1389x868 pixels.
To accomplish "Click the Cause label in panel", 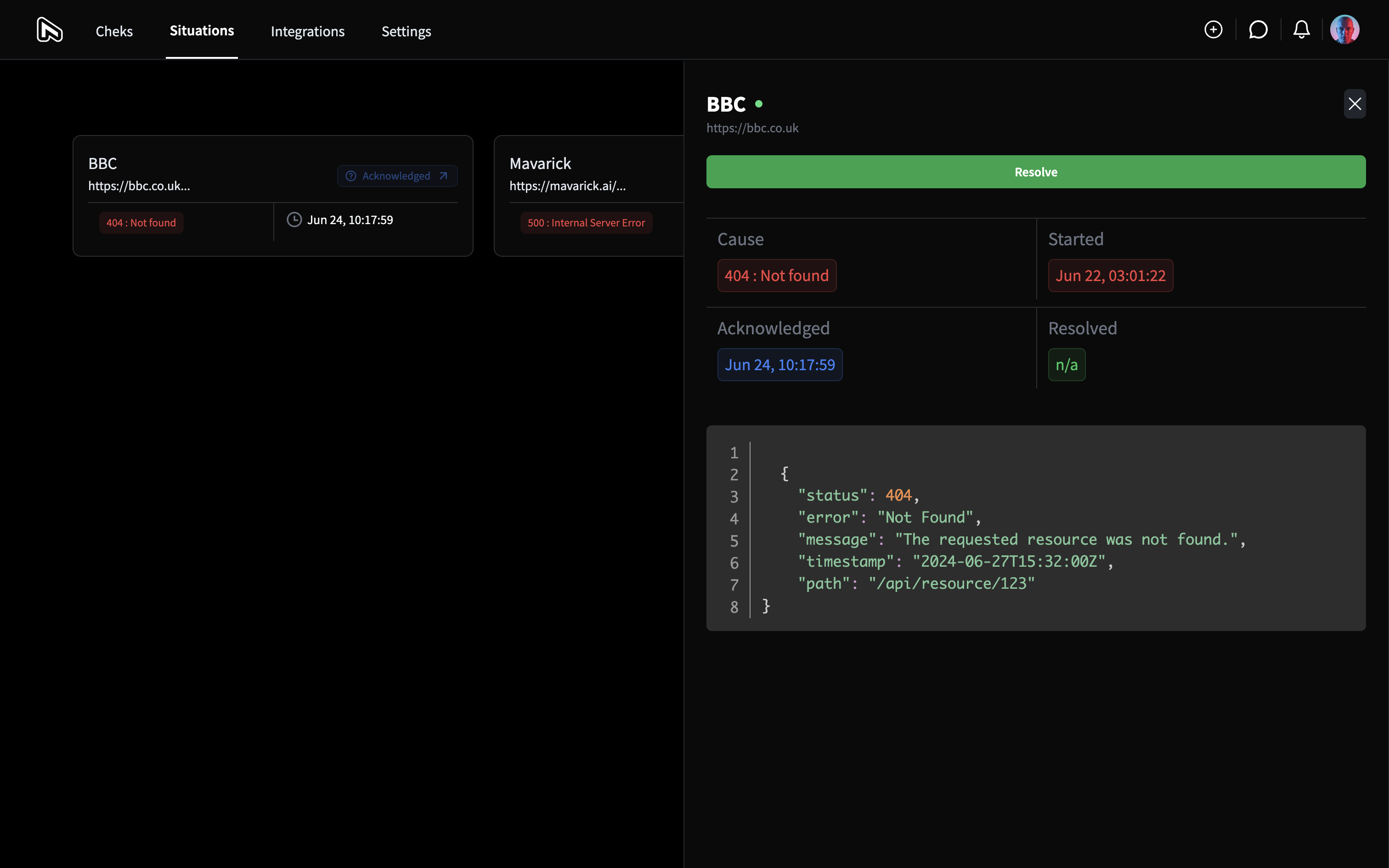I will pyautogui.click(x=740, y=239).
